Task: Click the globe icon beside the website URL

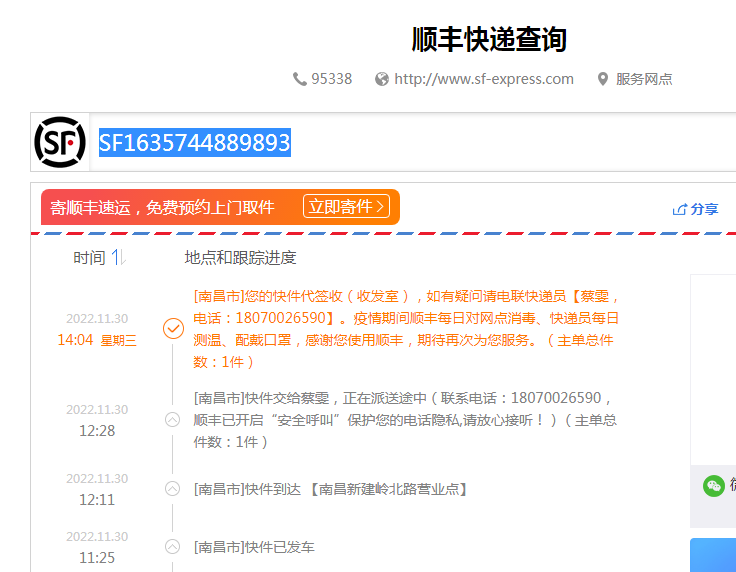Action: point(382,79)
